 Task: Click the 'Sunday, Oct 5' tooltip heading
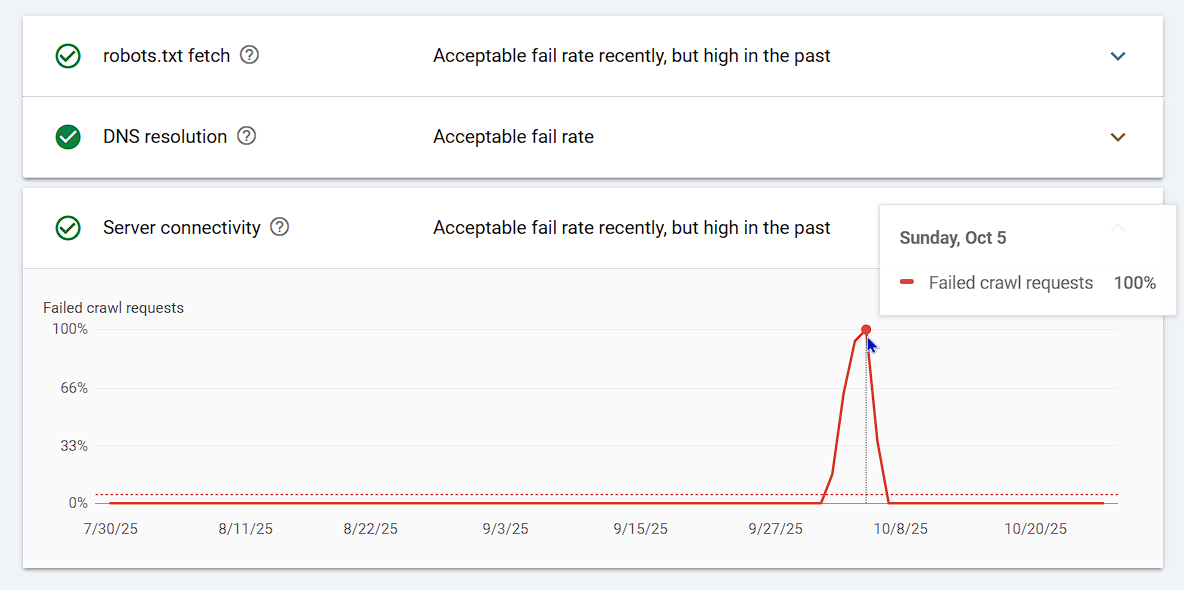[952, 238]
